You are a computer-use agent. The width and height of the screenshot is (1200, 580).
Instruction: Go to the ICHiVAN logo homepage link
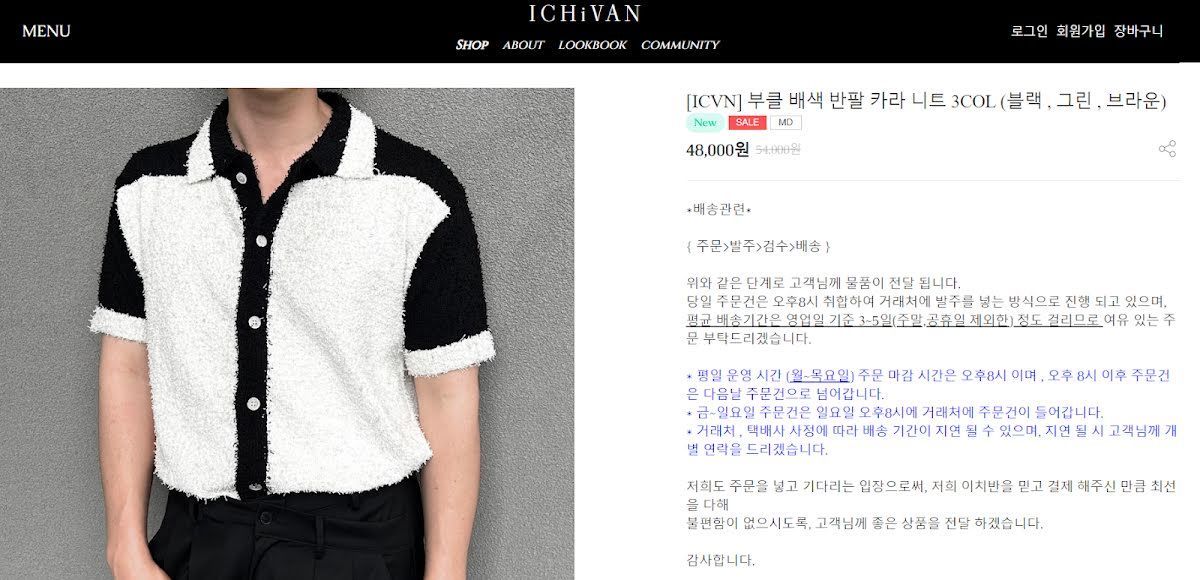point(585,14)
